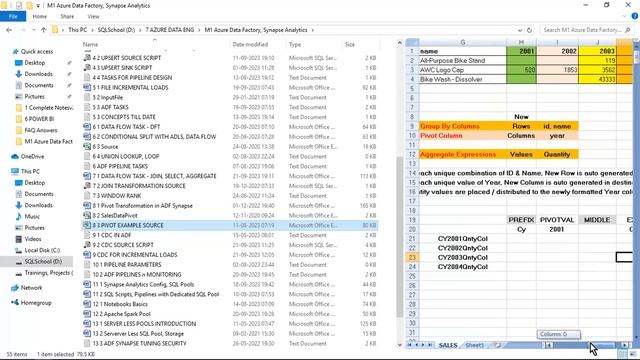Select the '8 2 SalesDataPivot' Excel file icon

(x=87, y=215)
